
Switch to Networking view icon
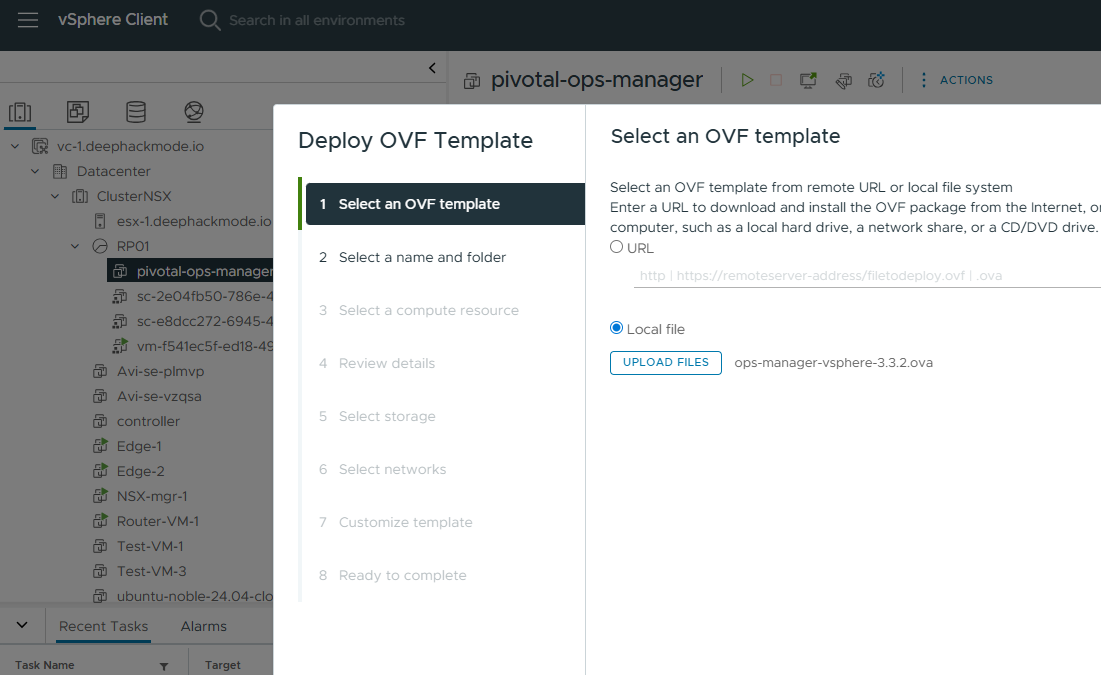194,112
